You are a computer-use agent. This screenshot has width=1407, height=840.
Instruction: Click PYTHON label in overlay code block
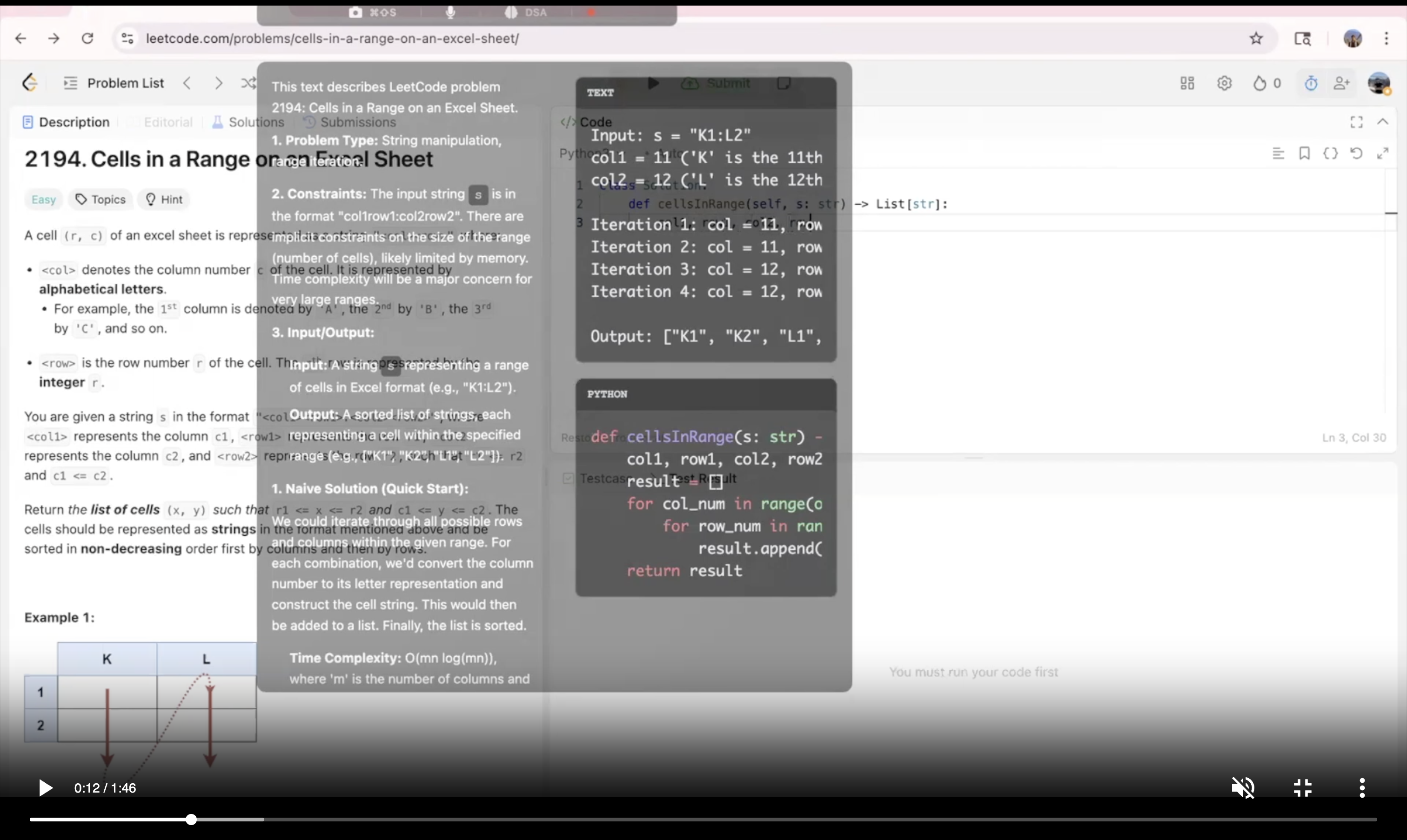tap(607, 394)
